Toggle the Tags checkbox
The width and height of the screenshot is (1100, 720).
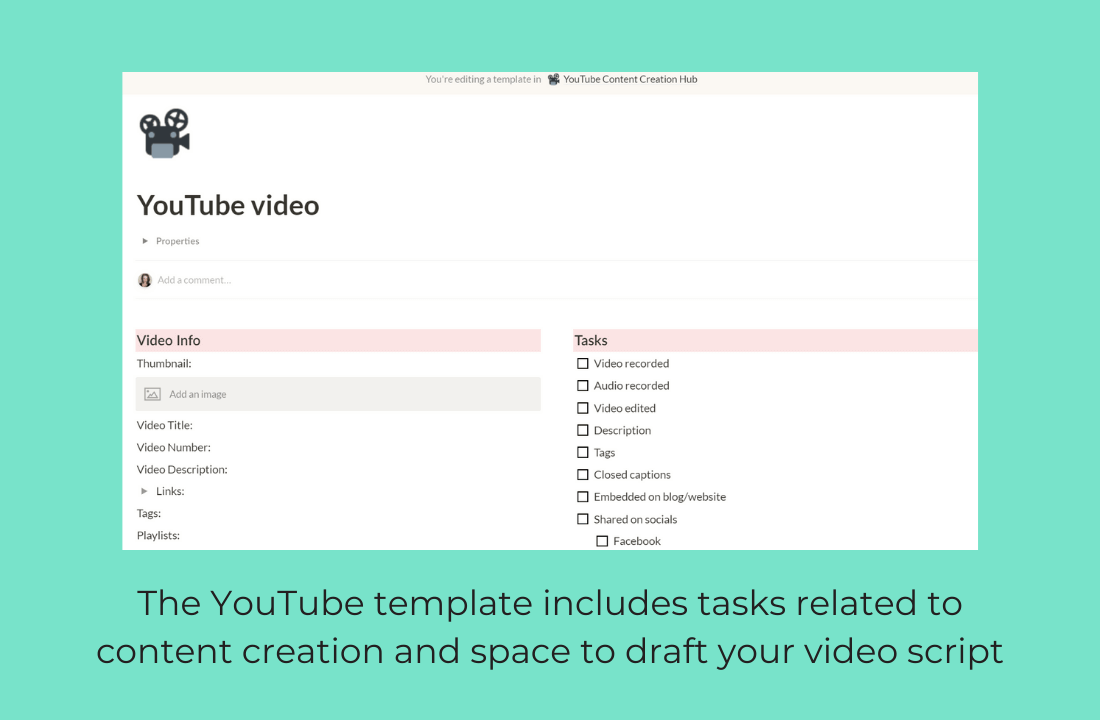point(583,452)
